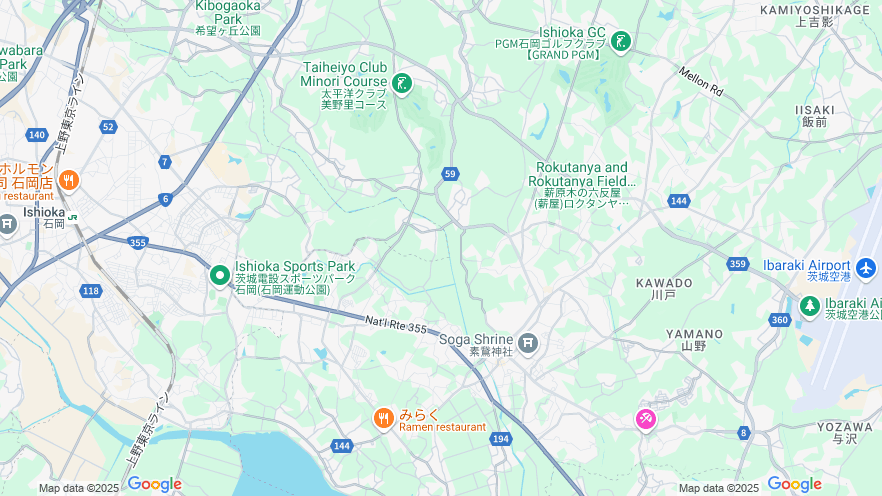Screen dimensions: 882x496
Task: Open the みらく Ramen restaurant pin
Action: [x=384, y=419]
